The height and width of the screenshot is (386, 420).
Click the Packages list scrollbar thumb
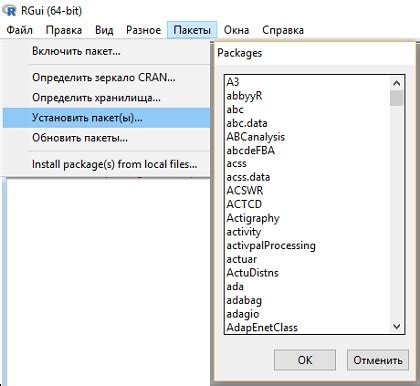(397, 98)
